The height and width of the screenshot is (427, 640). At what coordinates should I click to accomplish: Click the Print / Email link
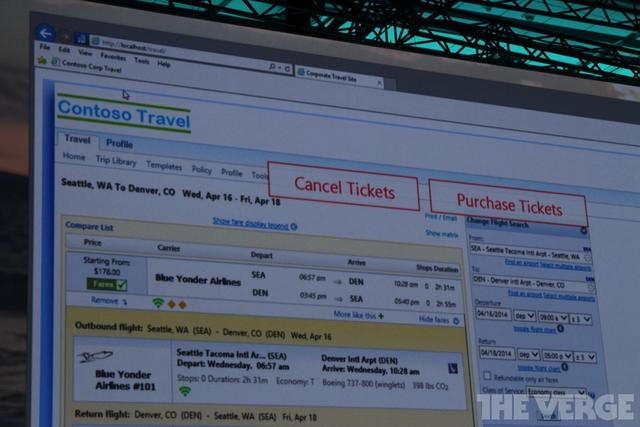(x=440, y=217)
